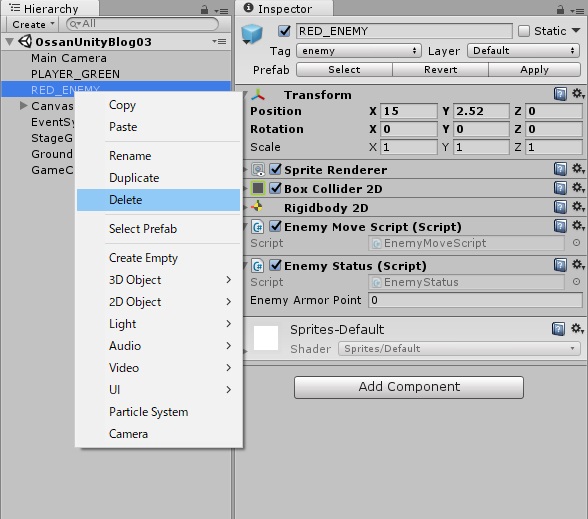
Task: Open the Static dropdown arrow
Action: [x=576, y=30]
